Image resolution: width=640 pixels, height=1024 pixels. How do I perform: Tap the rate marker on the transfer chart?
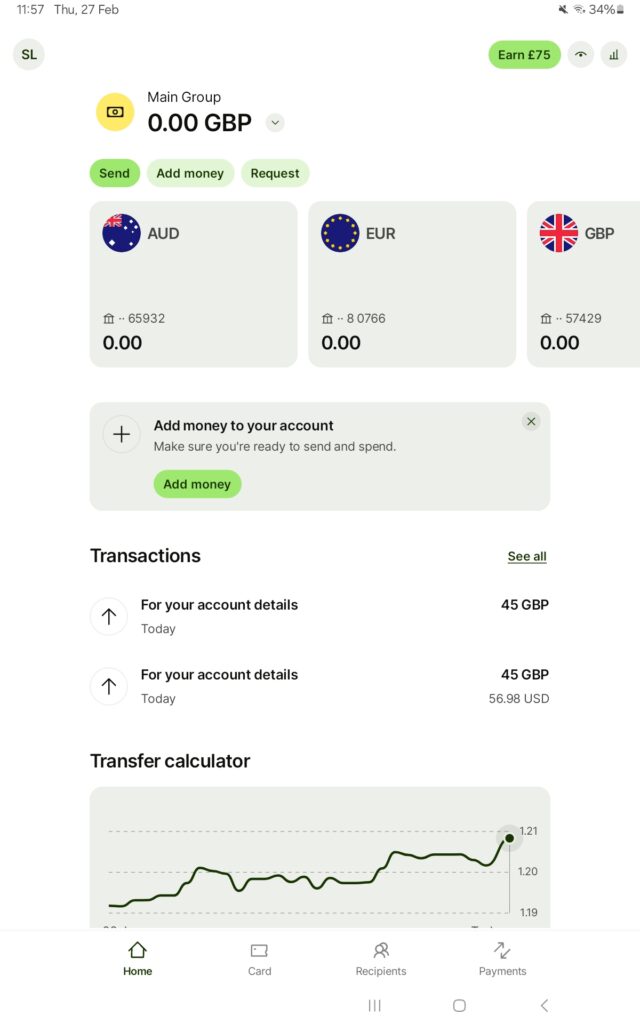coord(509,838)
